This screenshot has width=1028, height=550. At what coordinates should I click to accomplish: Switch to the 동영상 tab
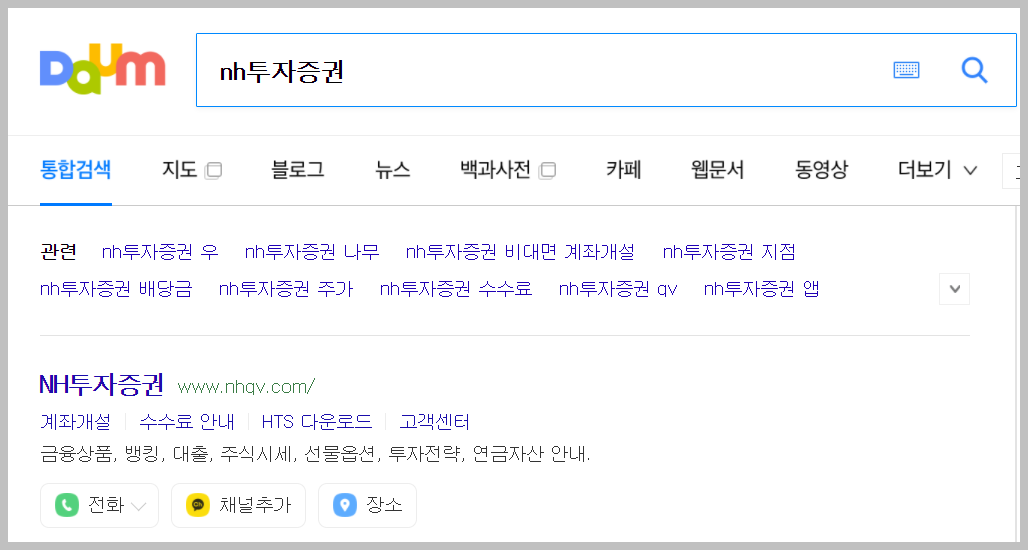[821, 170]
